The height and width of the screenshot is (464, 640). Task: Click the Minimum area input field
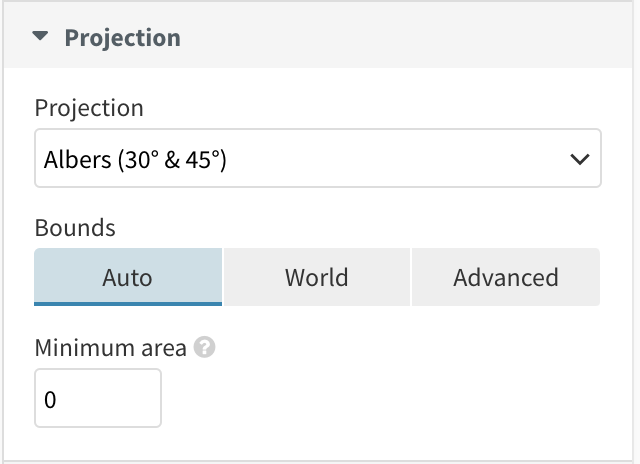tap(98, 398)
